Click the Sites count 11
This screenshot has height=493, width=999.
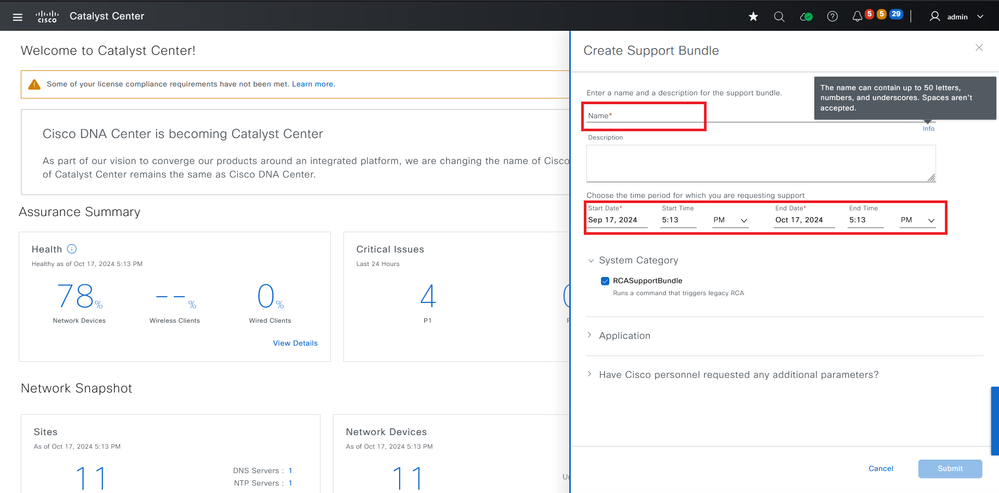click(90, 478)
